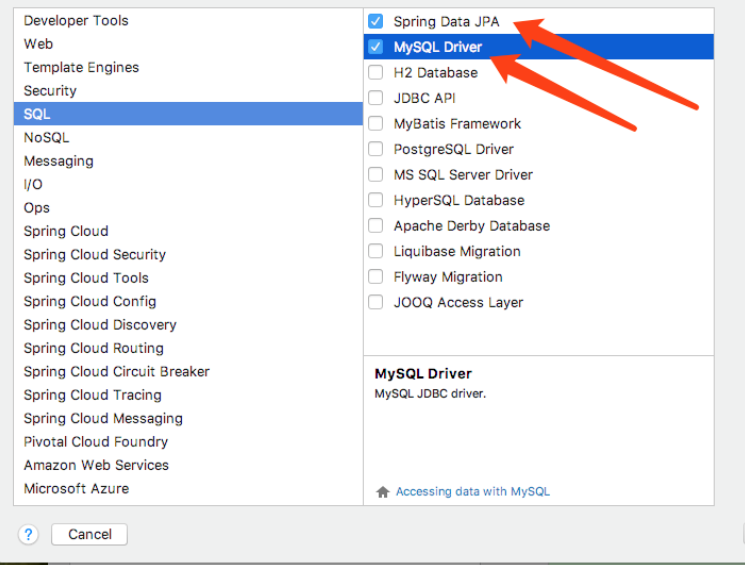Image resolution: width=745 pixels, height=565 pixels.
Task: Click the Apache Derby Database label
Action: tap(472, 226)
